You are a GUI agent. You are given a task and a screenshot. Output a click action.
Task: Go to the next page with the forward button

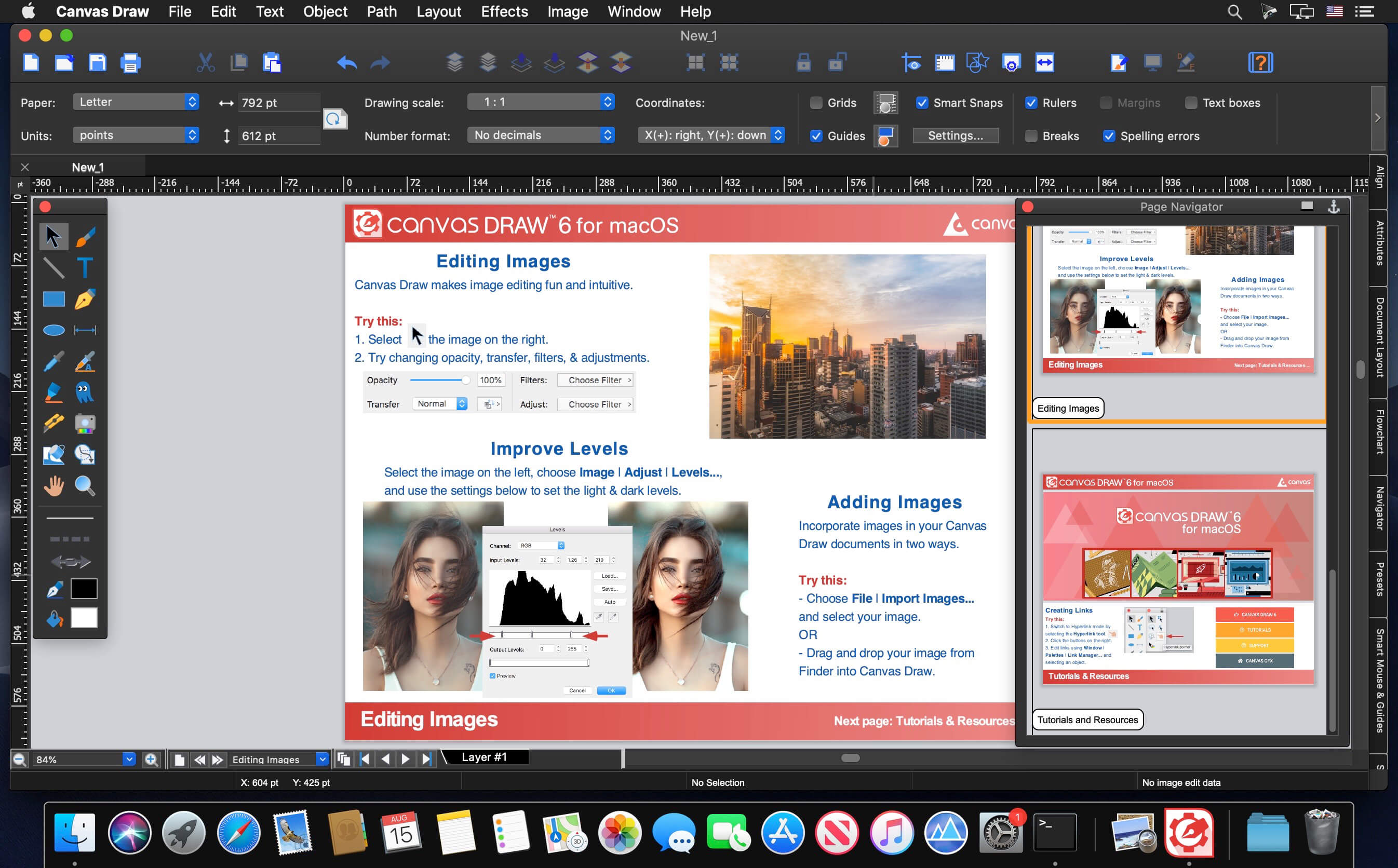[x=217, y=759]
